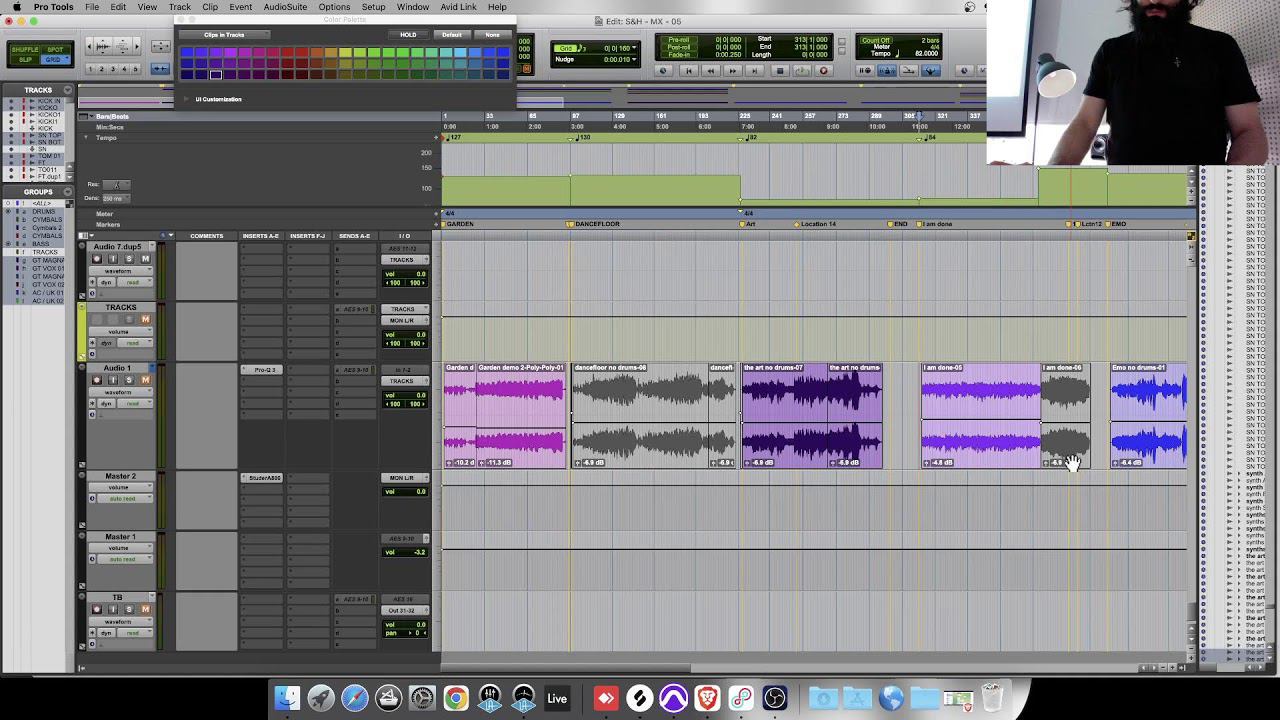Open the Clip menu
The height and width of the screenshot is (720, 1280).
(210, 7)
